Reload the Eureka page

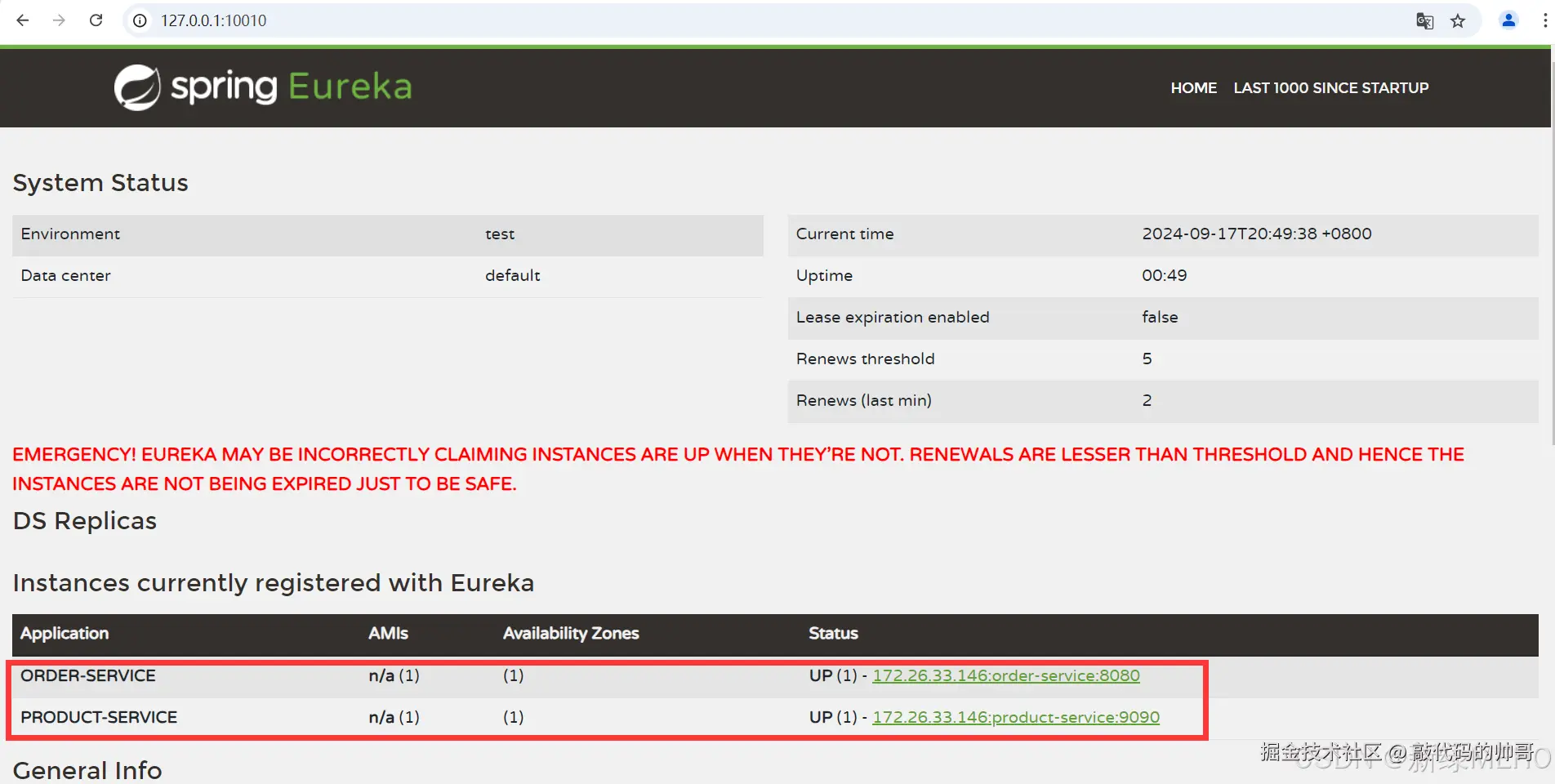(x=96, y=20)
